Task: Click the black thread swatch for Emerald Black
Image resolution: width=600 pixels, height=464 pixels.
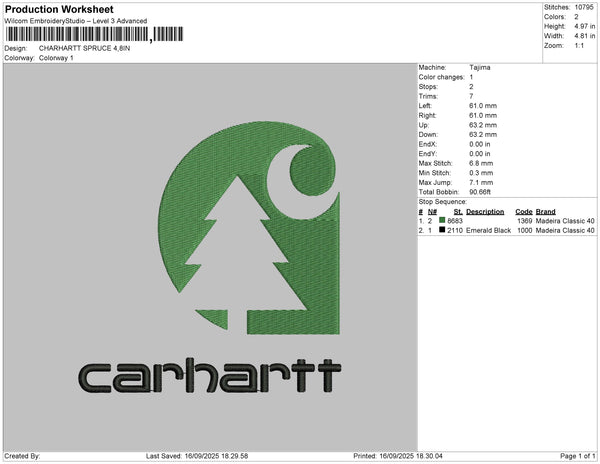Action: (x=442, y=230)
